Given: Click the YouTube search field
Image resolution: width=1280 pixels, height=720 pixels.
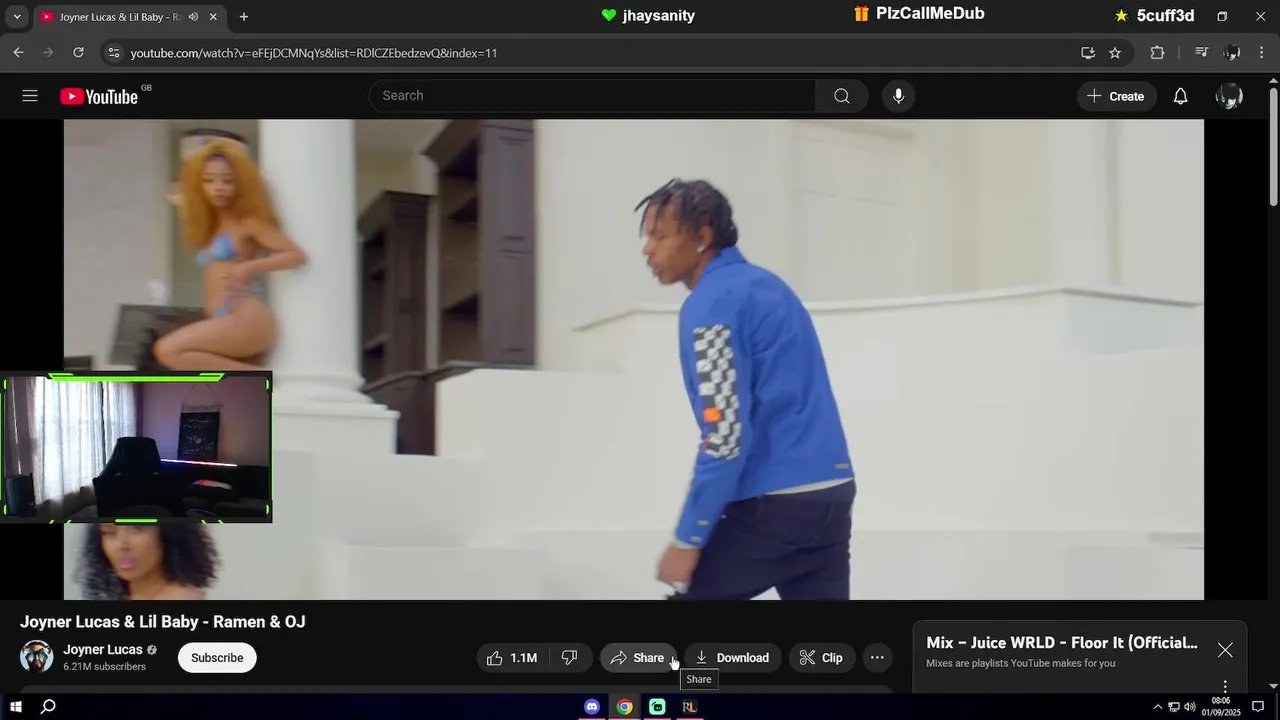Looking at the screenshot, I should pos(592,96).
